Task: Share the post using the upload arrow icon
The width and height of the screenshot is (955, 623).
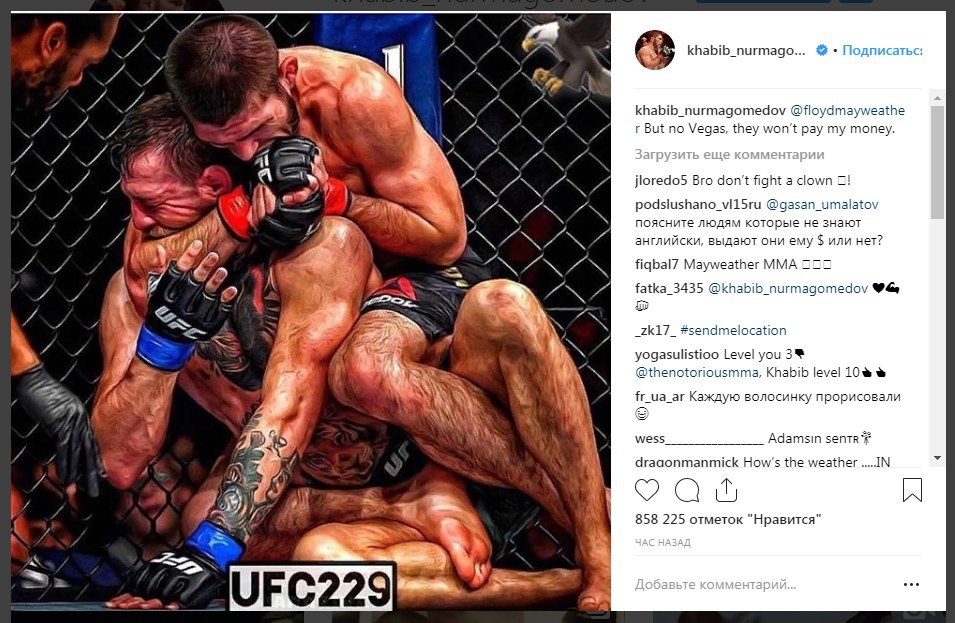Action: [x=726, y=490]
